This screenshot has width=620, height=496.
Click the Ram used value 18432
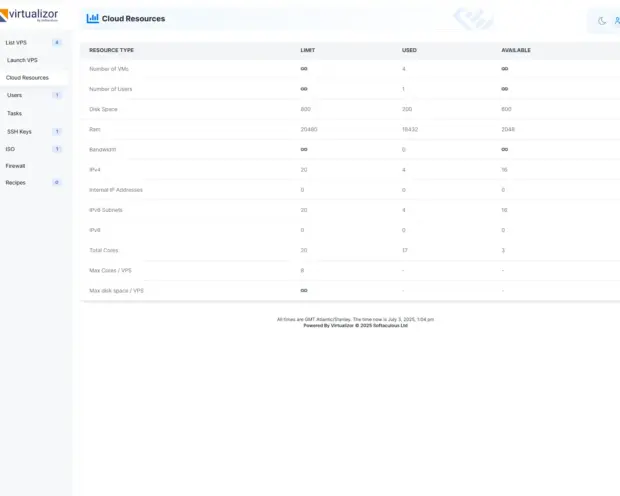coord(410,129)
